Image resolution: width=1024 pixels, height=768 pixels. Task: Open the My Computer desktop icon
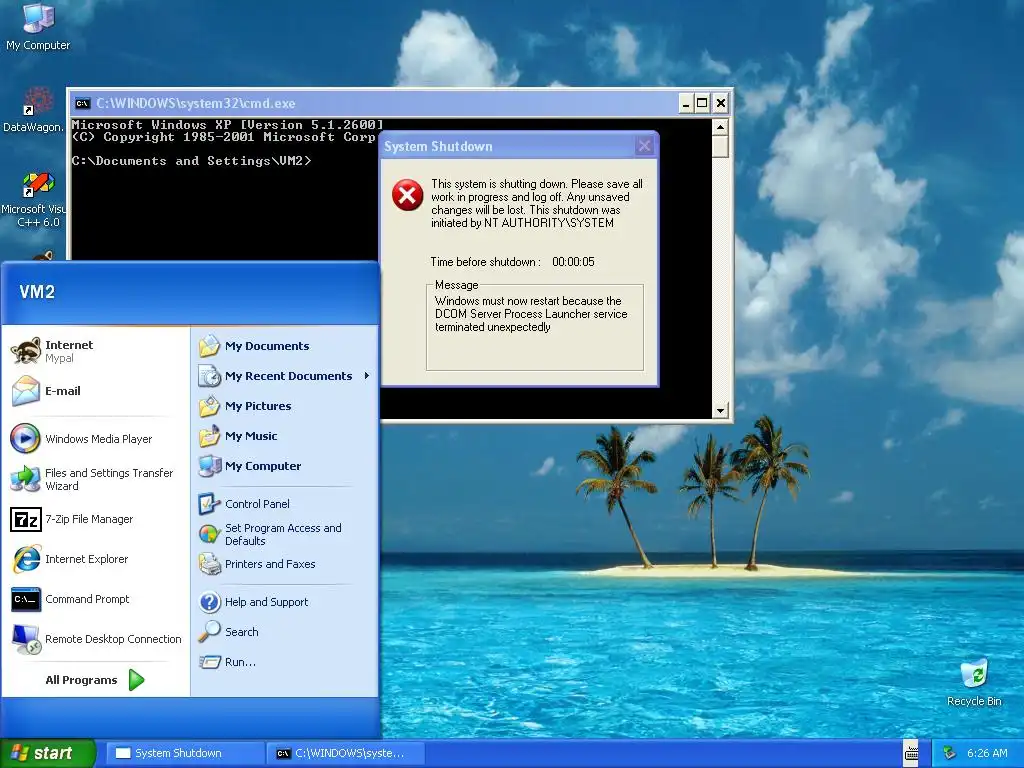click(38, 26)
